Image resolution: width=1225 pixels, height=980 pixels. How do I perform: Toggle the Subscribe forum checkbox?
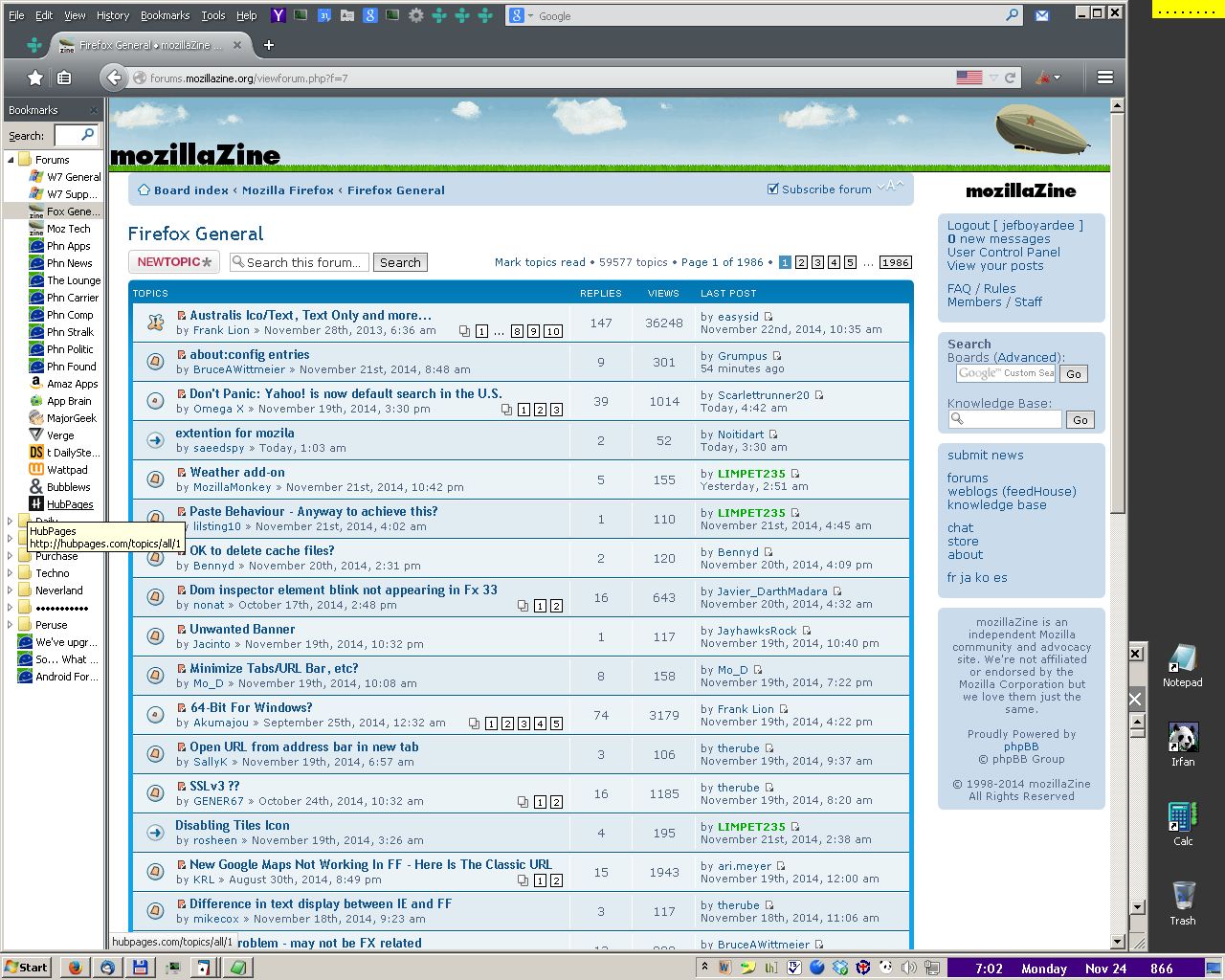click(773, 189)
